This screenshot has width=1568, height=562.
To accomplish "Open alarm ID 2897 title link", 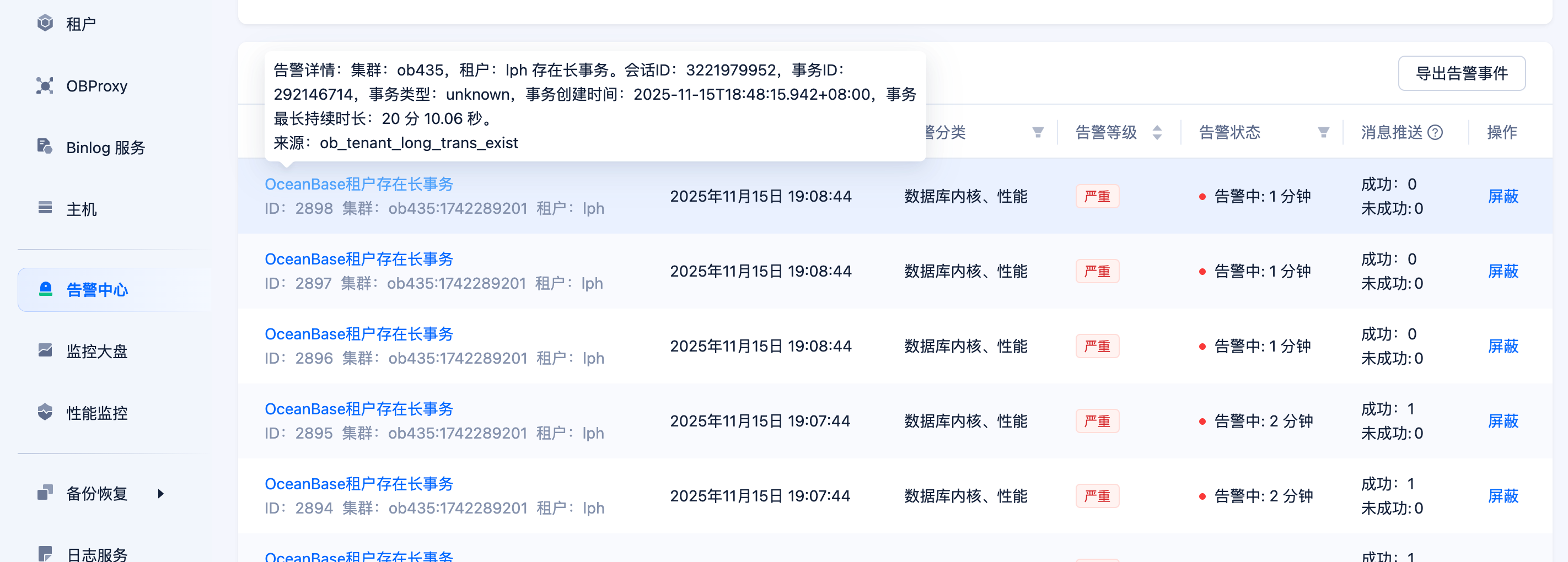I will pos(359,259).
